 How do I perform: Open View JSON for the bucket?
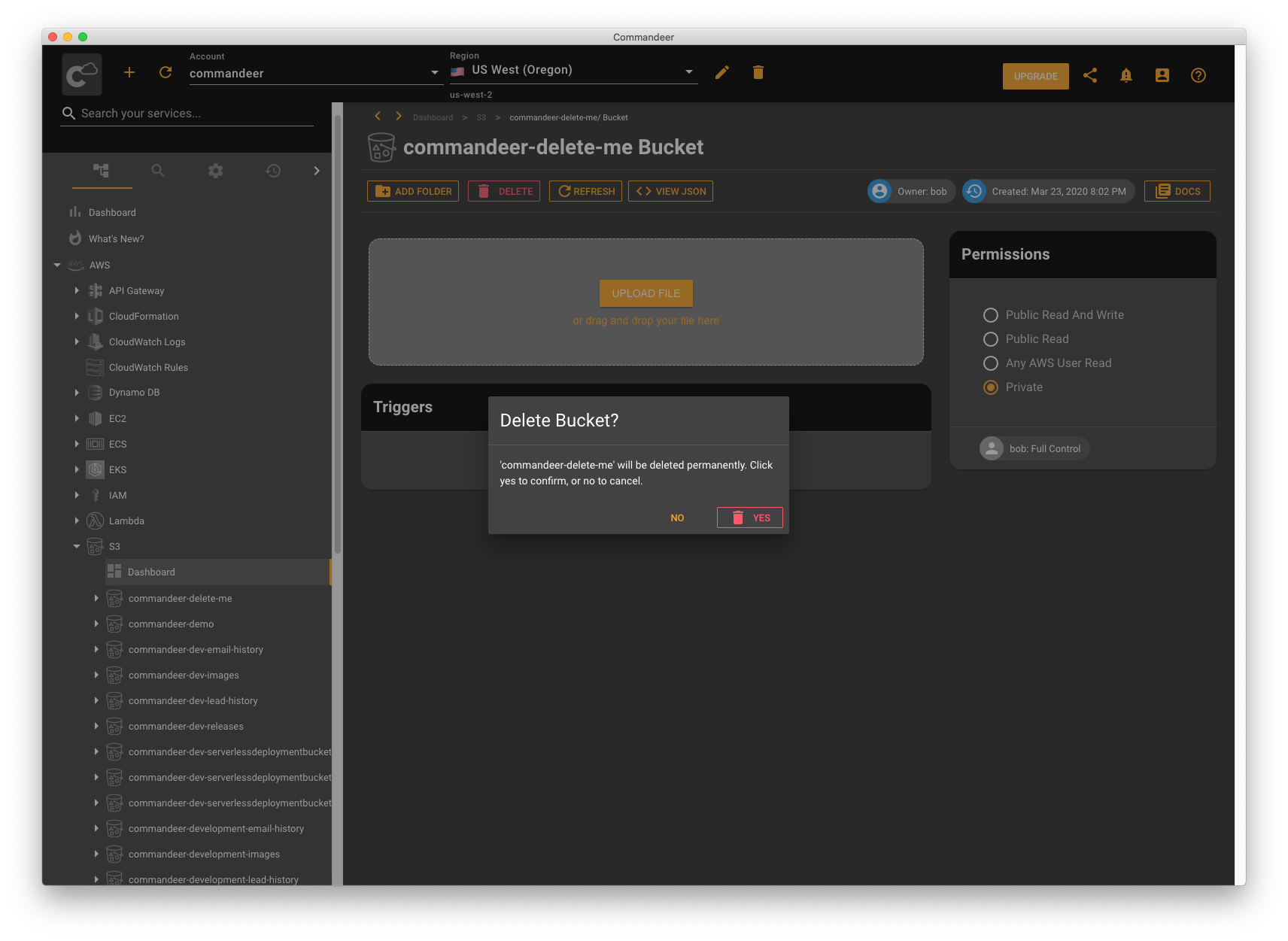(670, 191)
